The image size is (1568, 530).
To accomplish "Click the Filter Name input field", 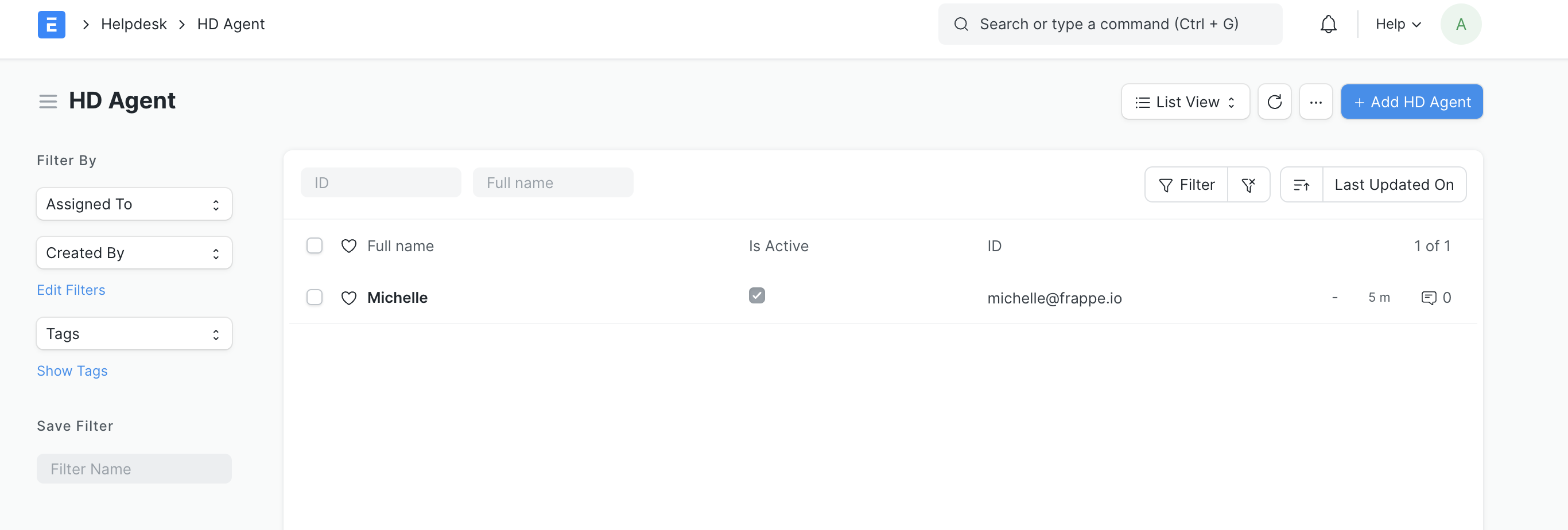I will pos(134,469).
